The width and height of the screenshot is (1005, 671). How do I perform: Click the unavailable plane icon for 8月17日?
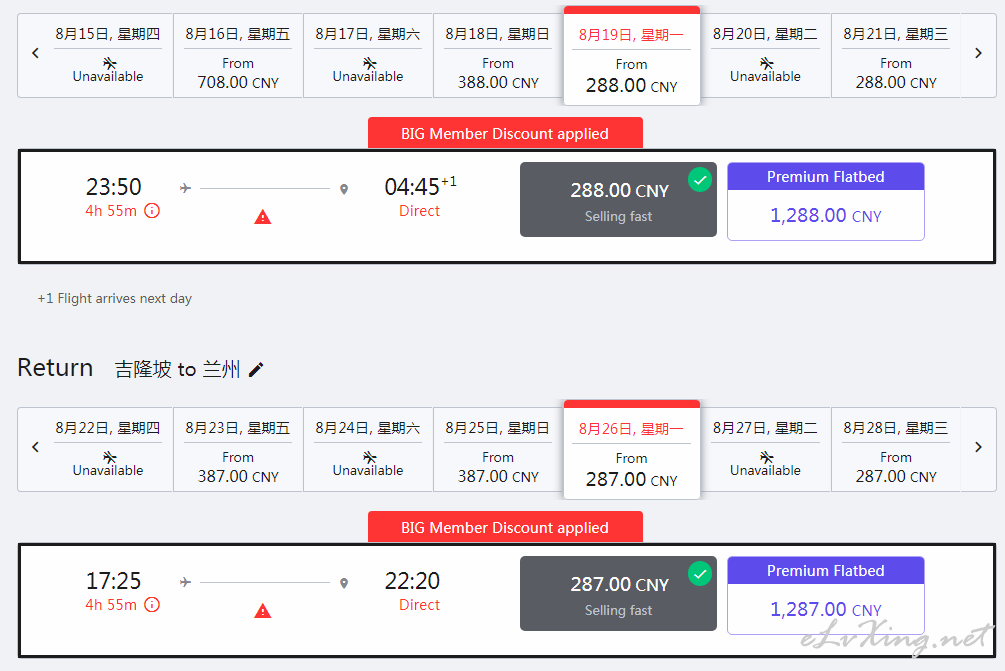369,63
